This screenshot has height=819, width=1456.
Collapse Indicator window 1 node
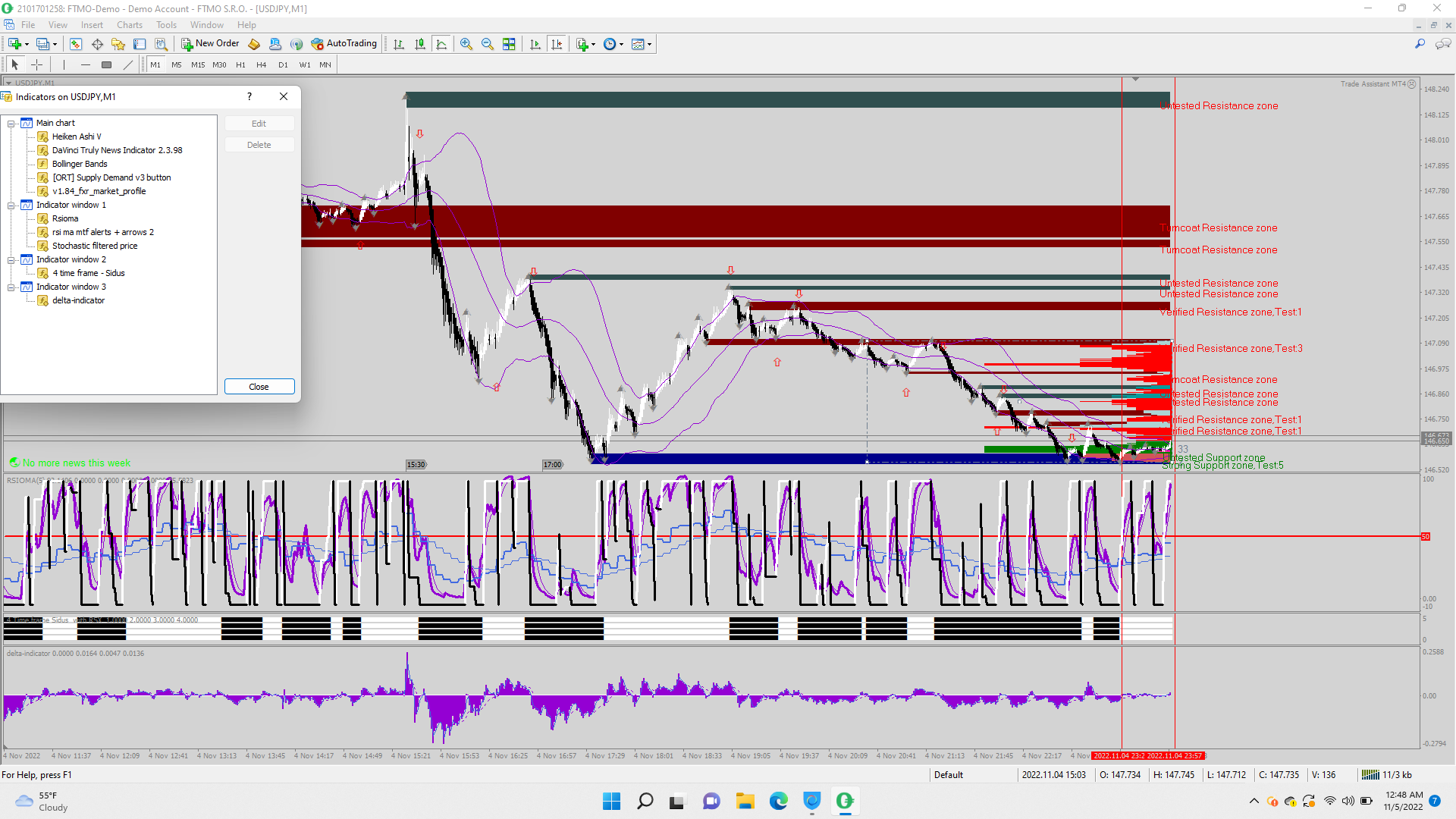[x=11, y=205]
